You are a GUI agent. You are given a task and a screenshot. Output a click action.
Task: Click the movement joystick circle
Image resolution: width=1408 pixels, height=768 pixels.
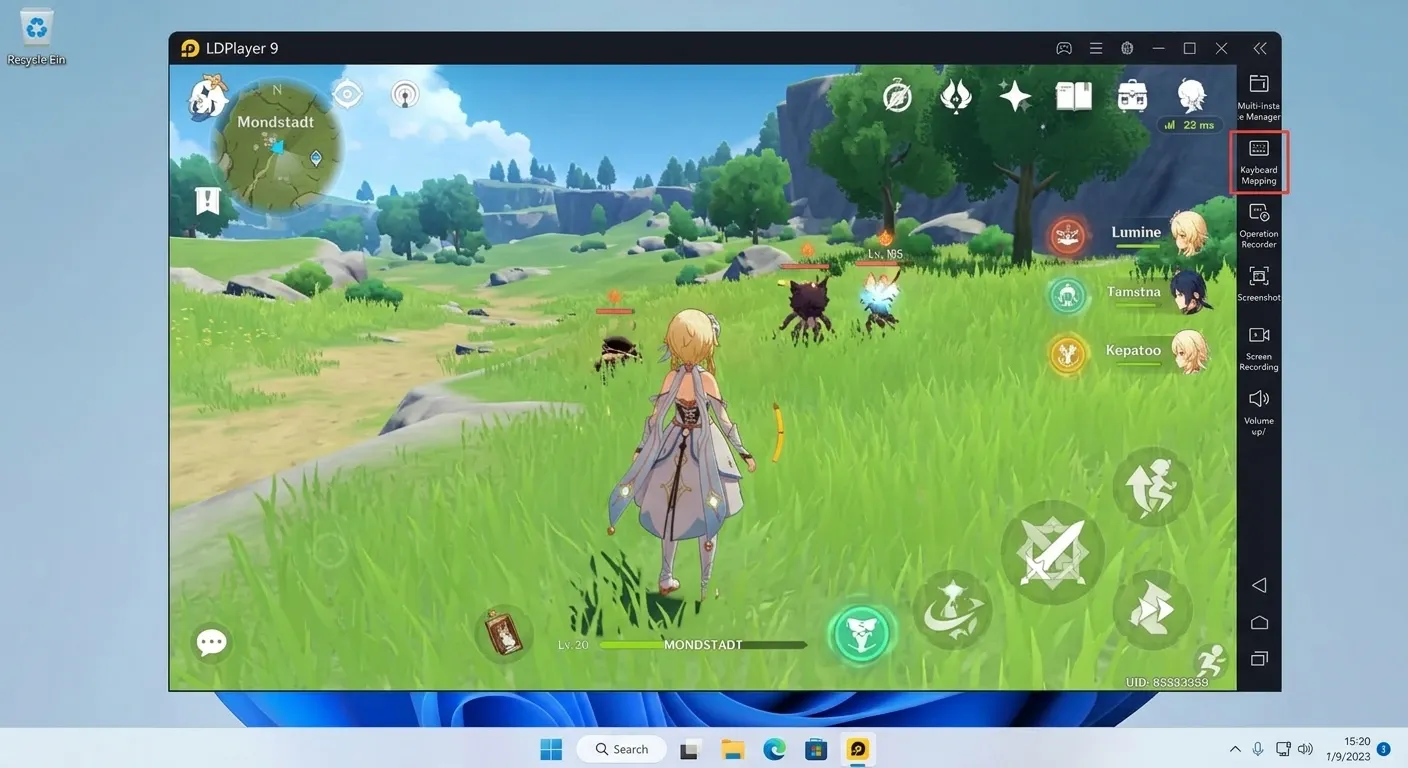[x=330, y=548]
